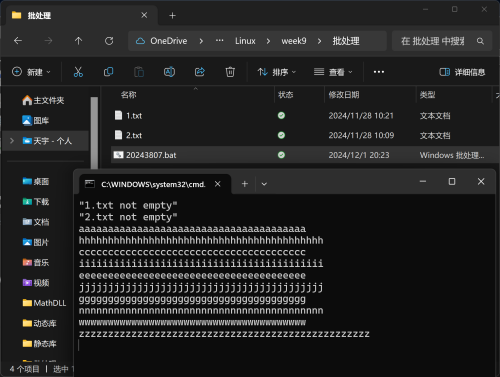Screen dimensions: 500x377
Task: Sort files by 修改日期 column header
Action: point(344,95)
